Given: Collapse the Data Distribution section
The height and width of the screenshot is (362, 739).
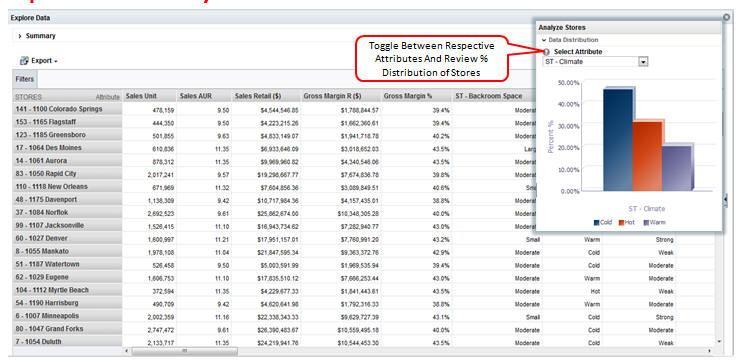Looking at the screenshot, I should point(544,41).
